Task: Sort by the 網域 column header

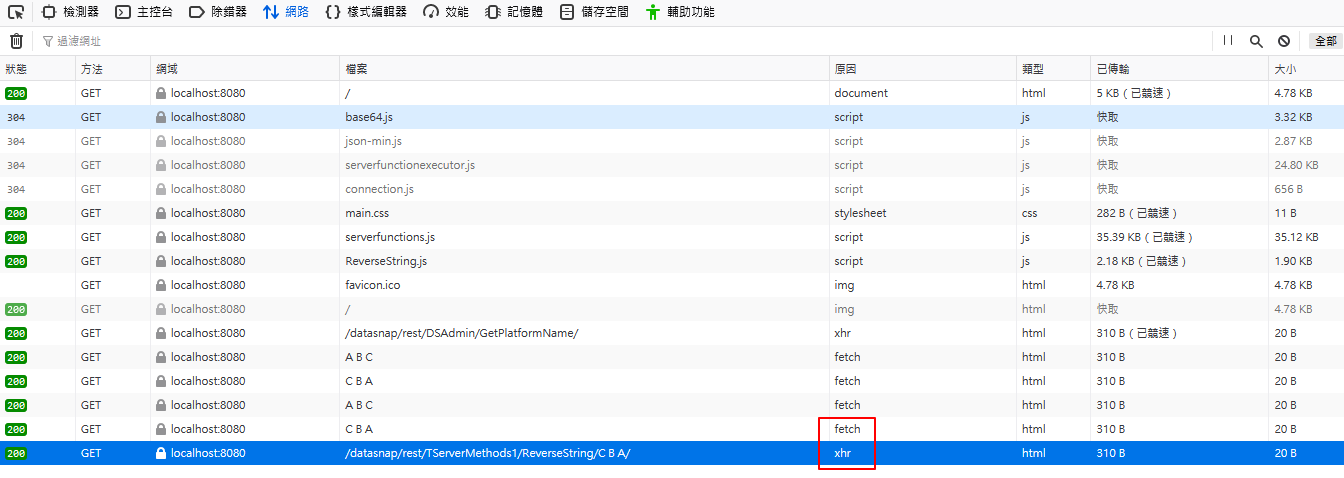Action: coord(245,69)
